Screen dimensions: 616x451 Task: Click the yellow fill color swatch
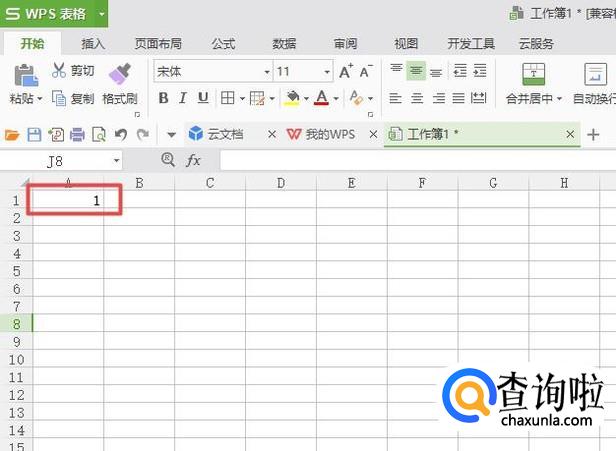(291, 98)
